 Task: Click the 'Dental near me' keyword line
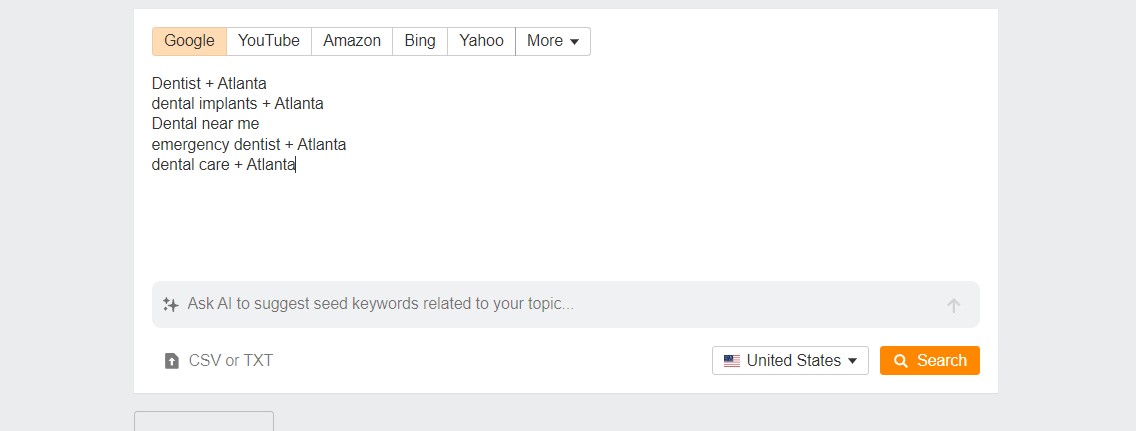click(206, 124)
